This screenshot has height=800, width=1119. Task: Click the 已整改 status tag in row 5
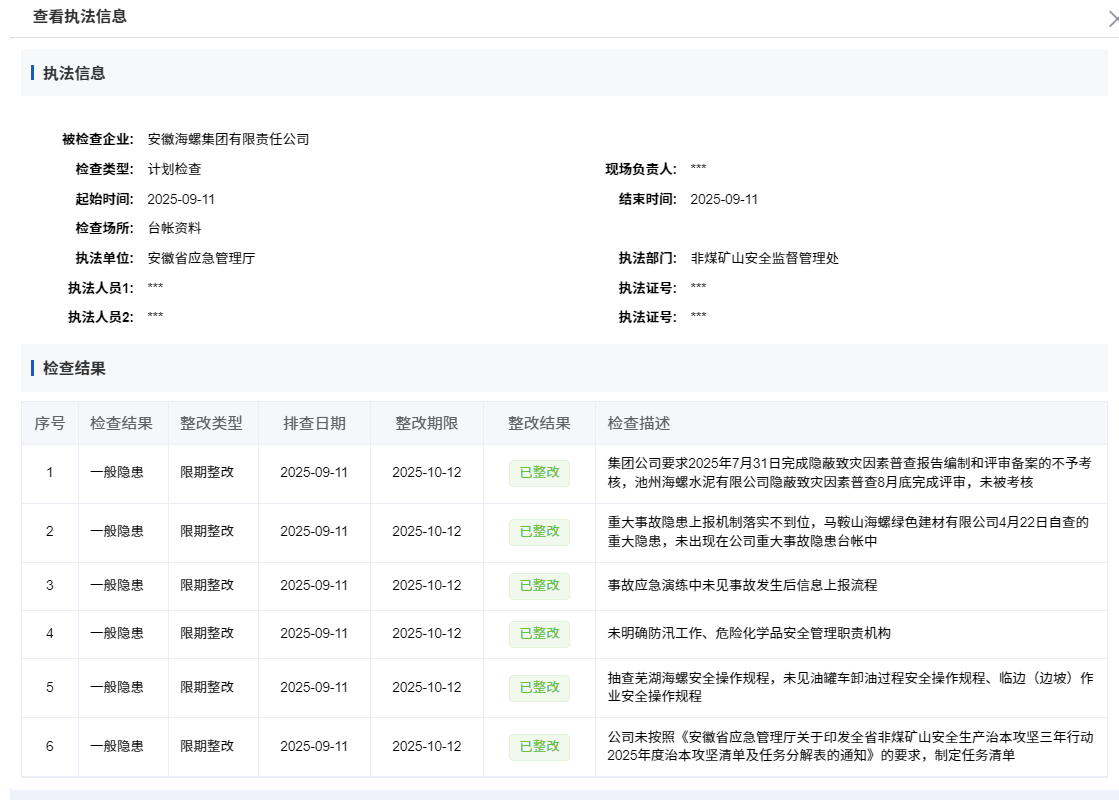(x=540, y=688)
